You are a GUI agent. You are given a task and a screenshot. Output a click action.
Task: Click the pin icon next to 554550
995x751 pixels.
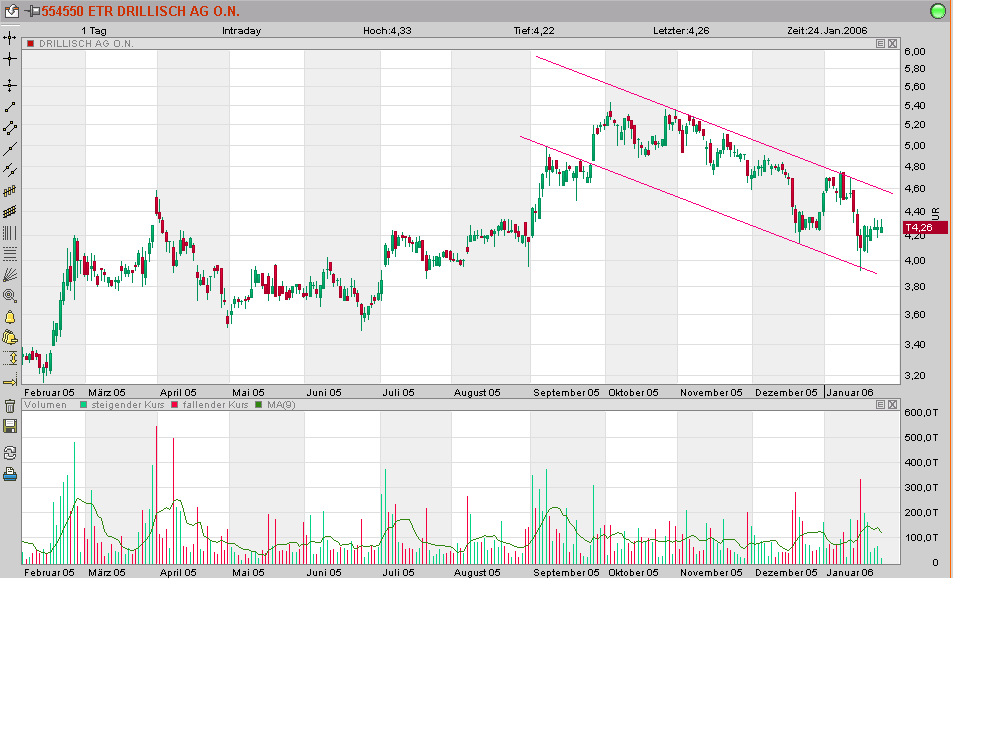coord(32,11)
